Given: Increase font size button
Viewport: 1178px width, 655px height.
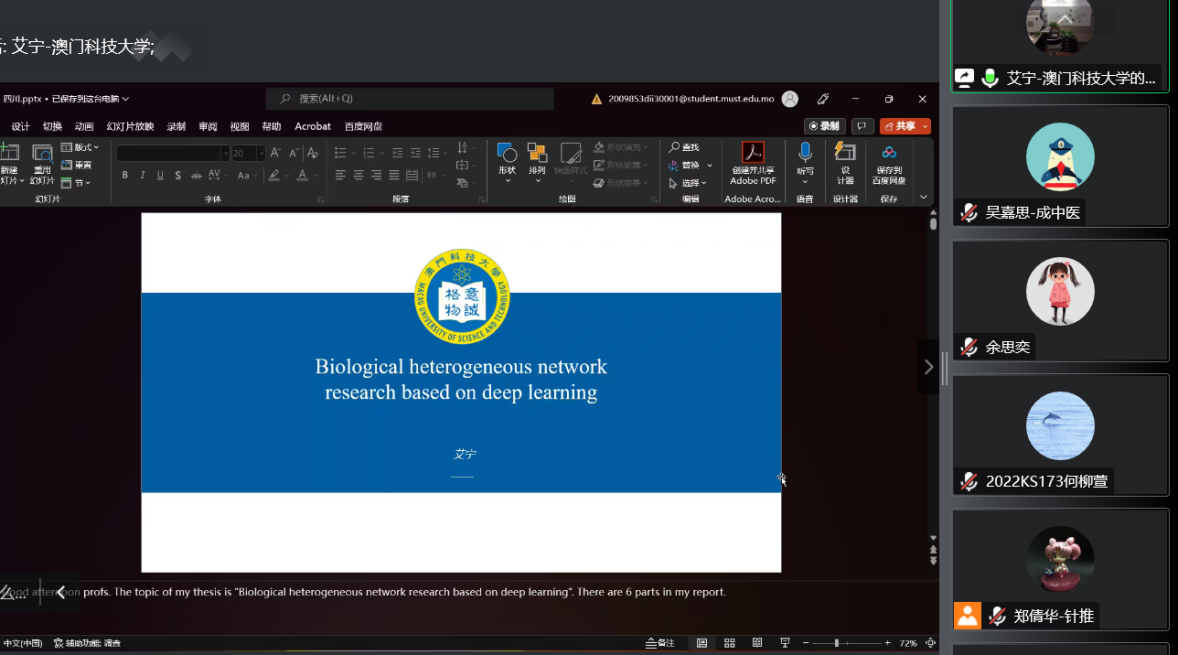Looking at the screenshot, I should [x=276, y=152].
